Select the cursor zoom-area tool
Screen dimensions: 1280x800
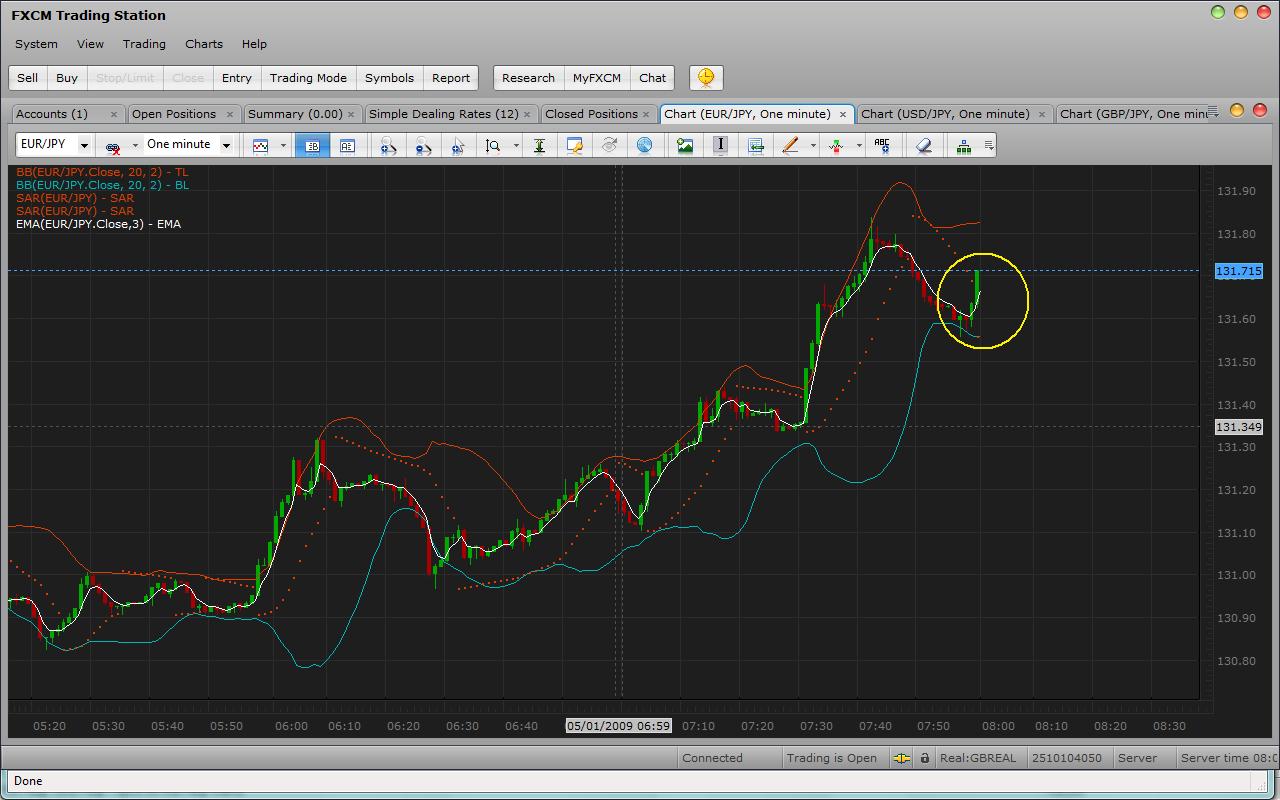(x=458, y=145)
